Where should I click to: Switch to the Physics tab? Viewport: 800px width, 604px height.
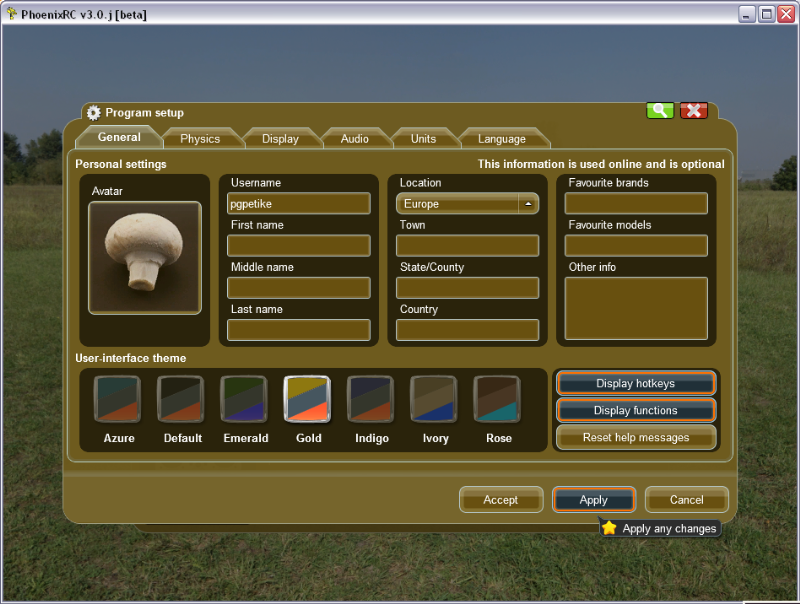pos(200,139)
